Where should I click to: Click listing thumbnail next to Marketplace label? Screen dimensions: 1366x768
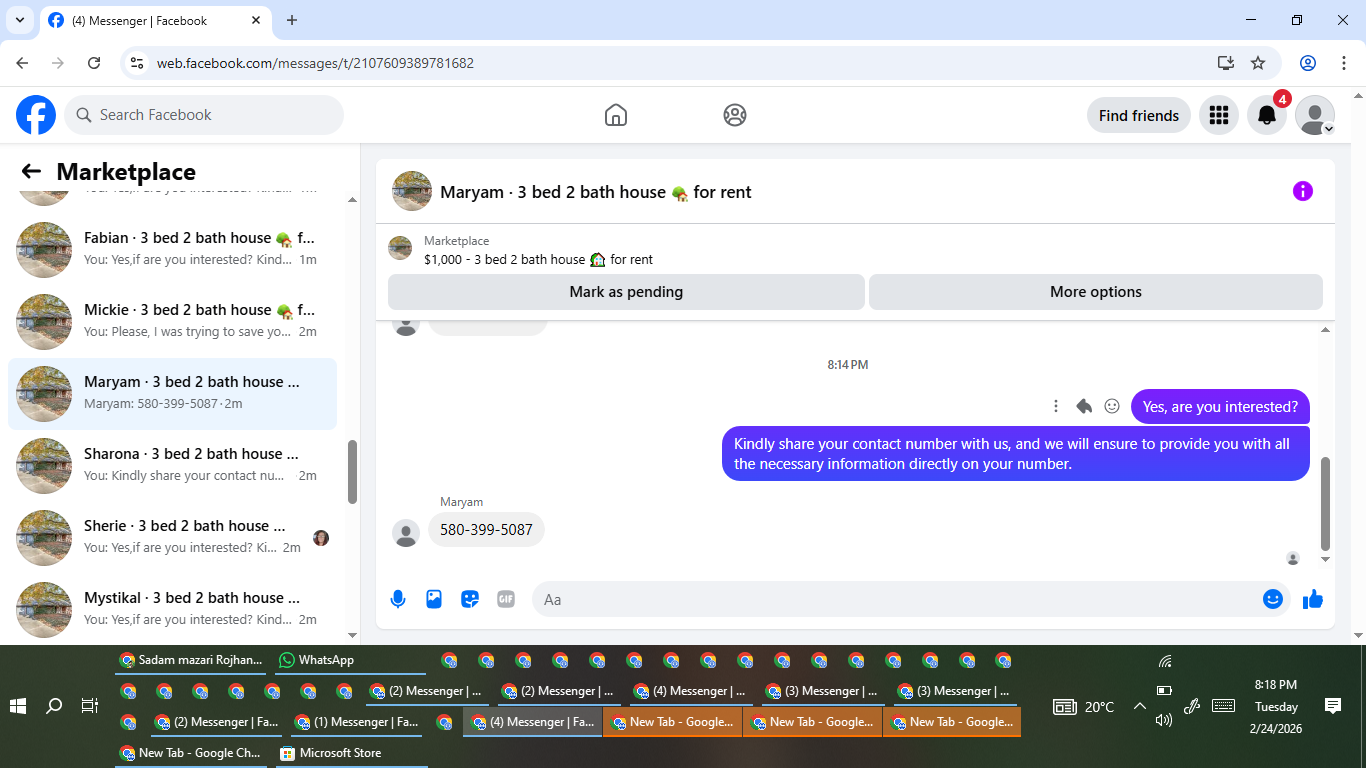click(400, 248)
